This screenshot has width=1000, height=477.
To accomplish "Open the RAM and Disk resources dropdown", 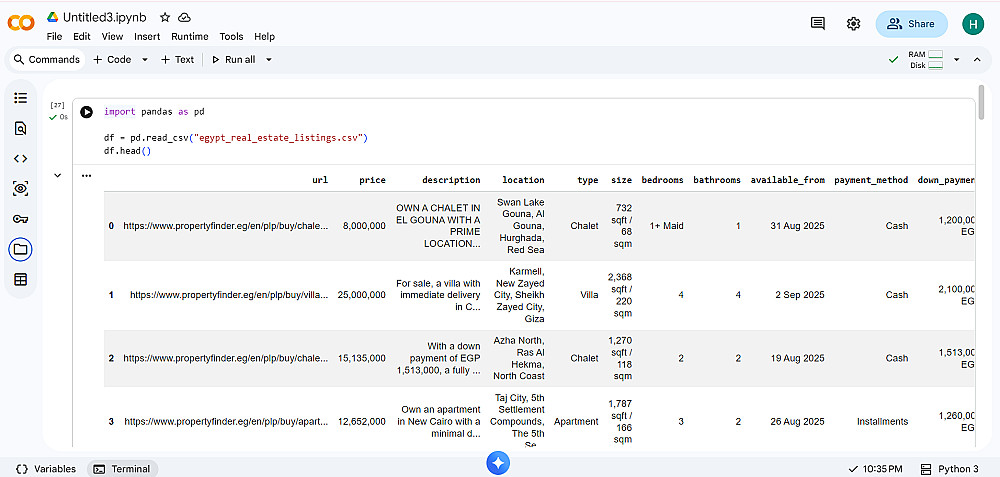I will 956,60.
